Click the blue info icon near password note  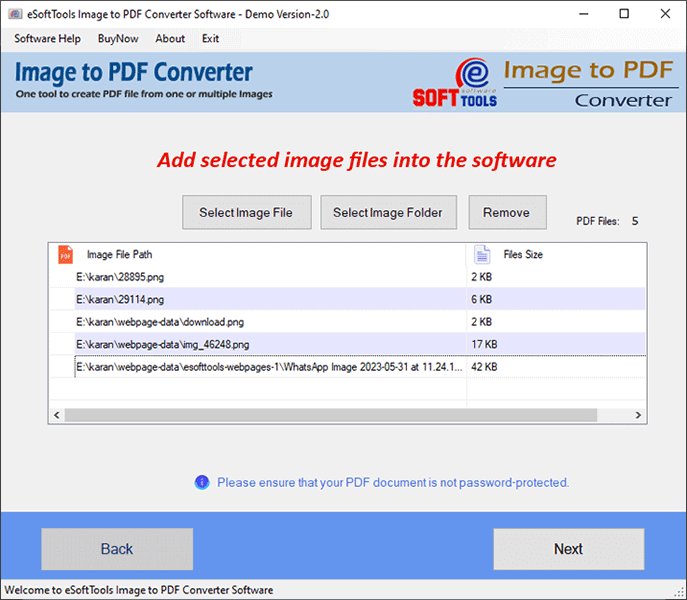click(202, 483)
